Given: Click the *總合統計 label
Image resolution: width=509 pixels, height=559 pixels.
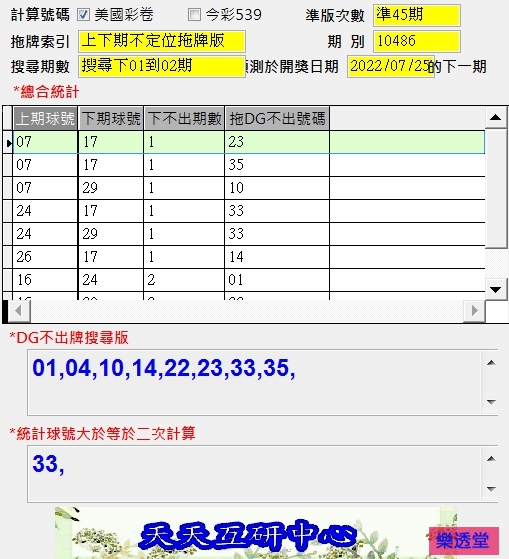Looking at the screenshot, I should (46, 92).
